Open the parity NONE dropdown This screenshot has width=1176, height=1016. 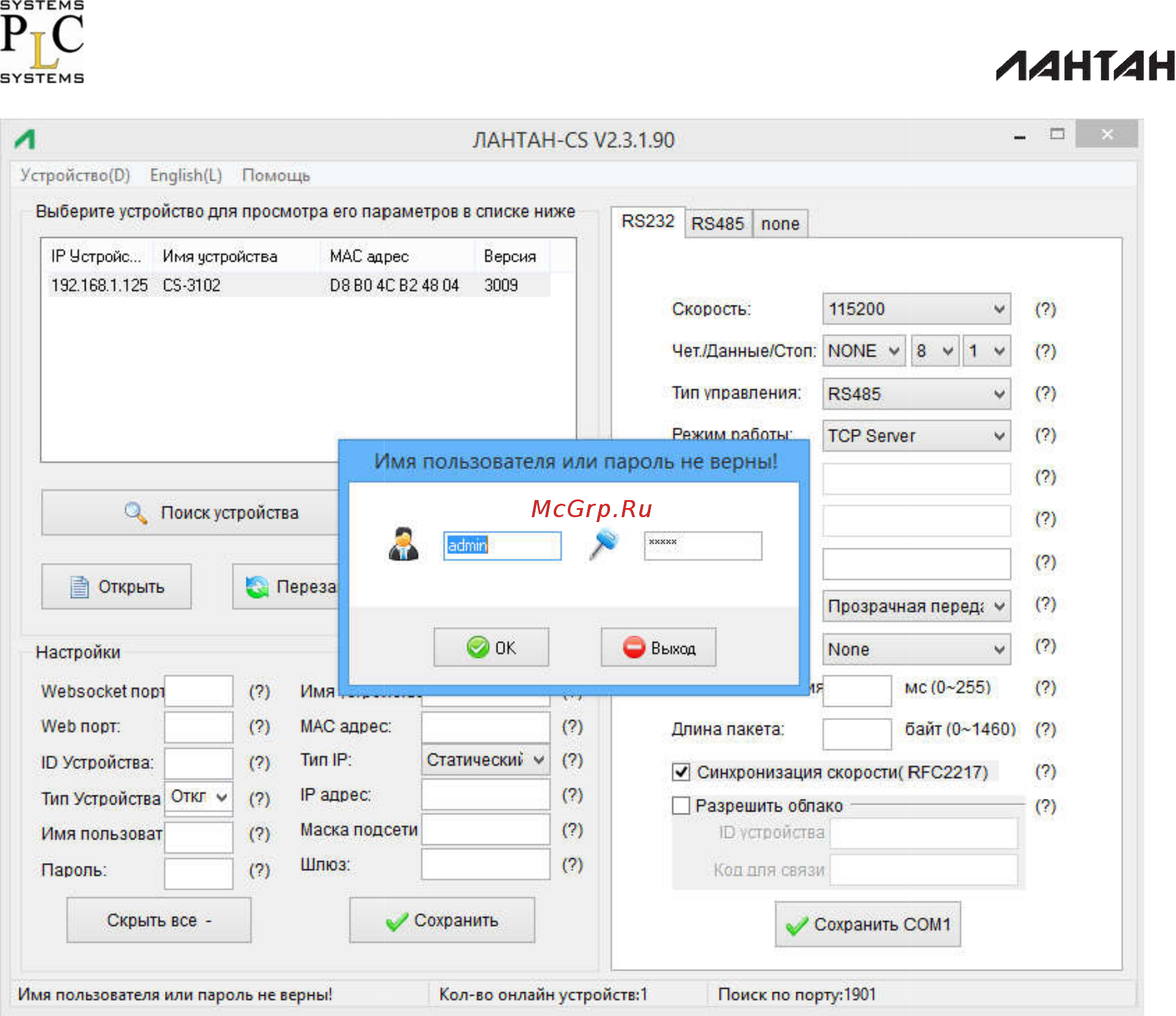pyautogui.click(x=864, y=351)
